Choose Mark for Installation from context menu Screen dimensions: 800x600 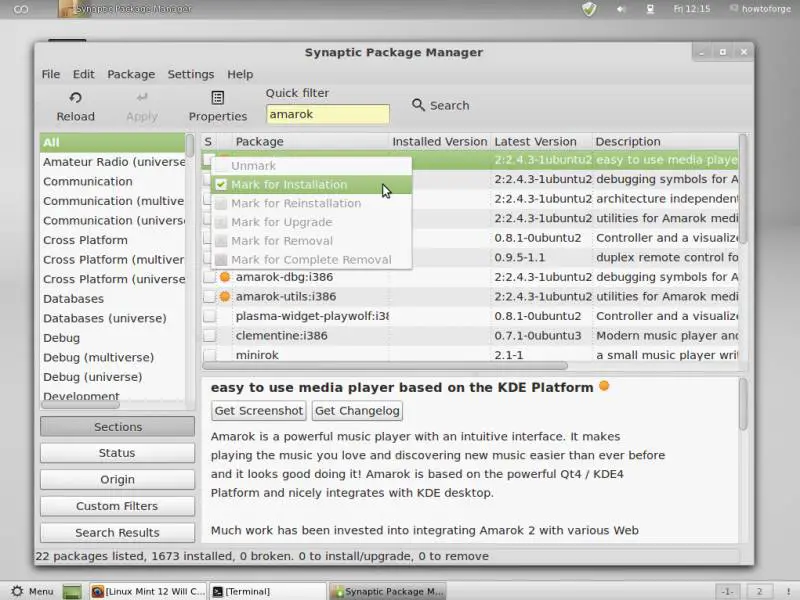click(x=289, y=185)
